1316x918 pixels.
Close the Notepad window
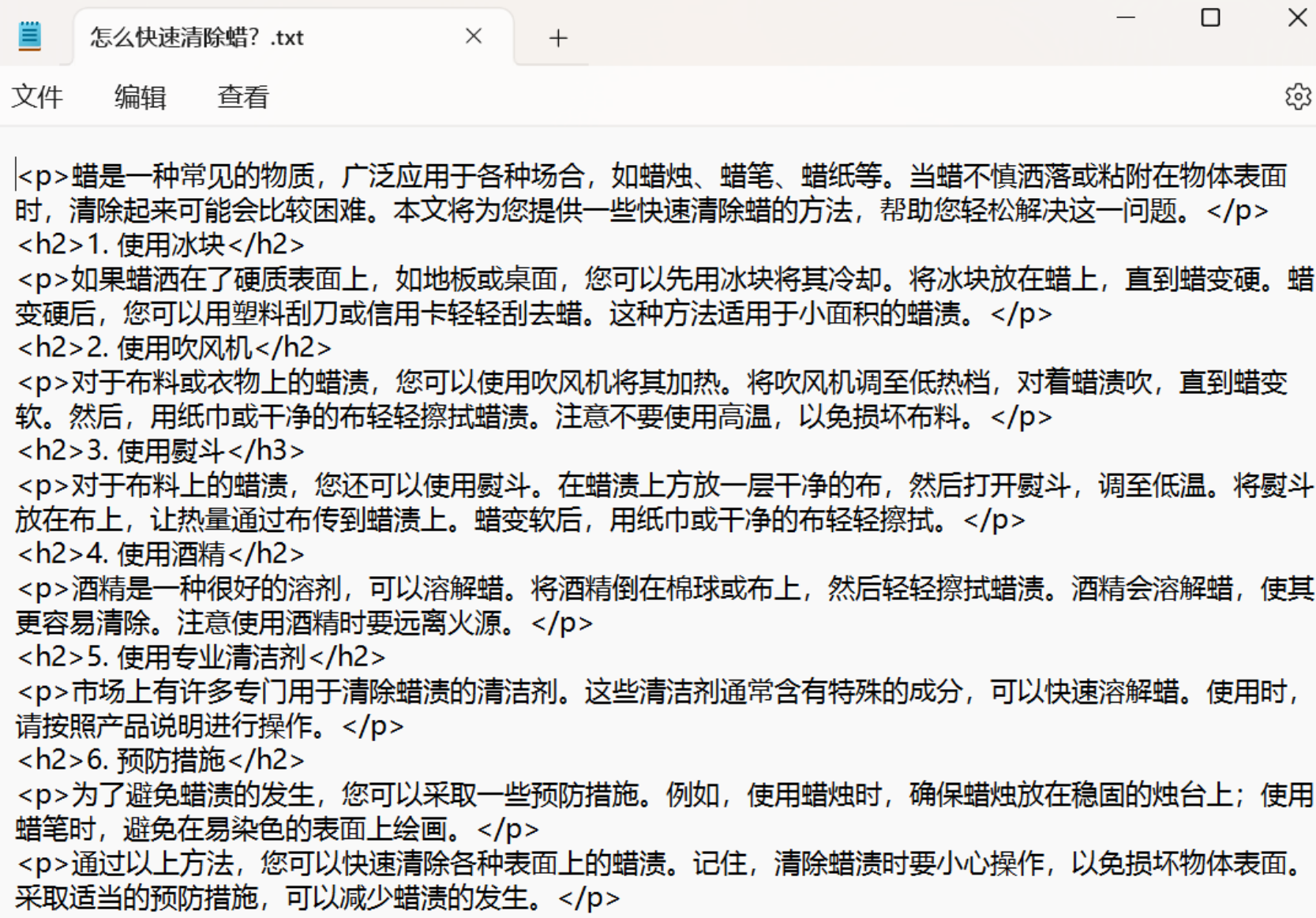(1297, 17)
